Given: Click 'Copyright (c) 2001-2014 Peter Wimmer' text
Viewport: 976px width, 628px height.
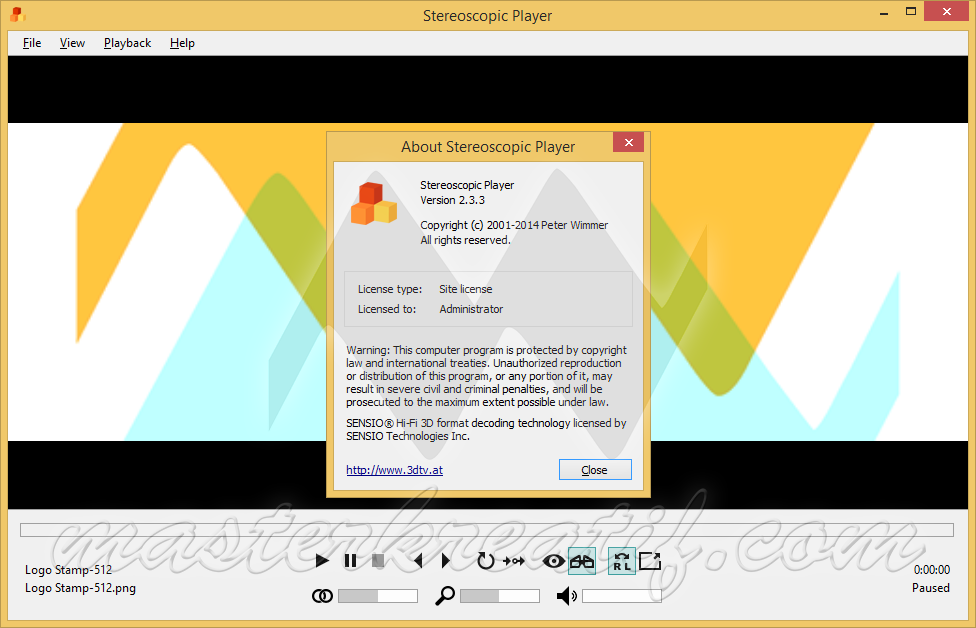Looking at the screenshot, I should 514,225.
